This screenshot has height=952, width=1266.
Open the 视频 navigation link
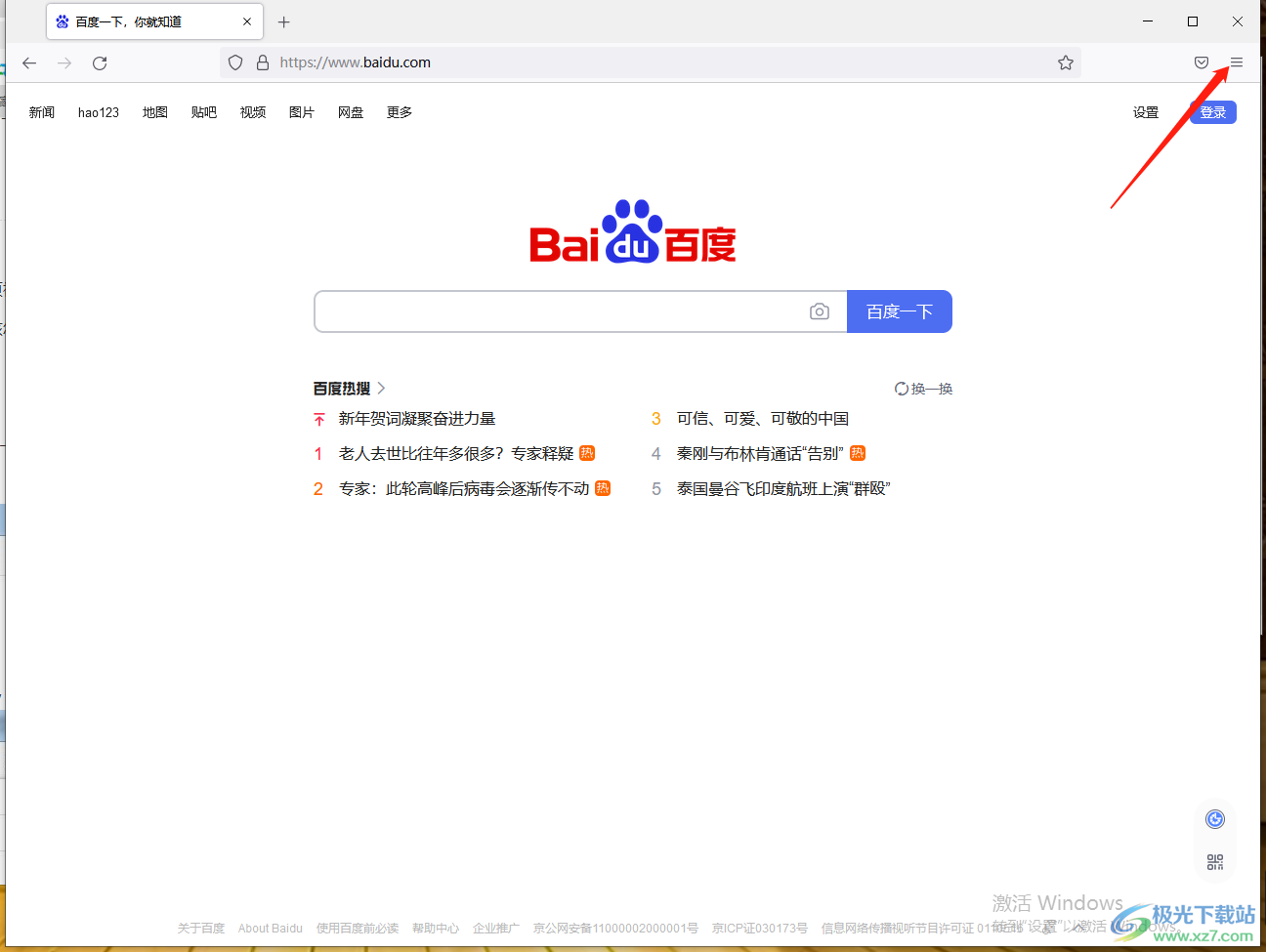pyautogui.click(x=253, y=112)
